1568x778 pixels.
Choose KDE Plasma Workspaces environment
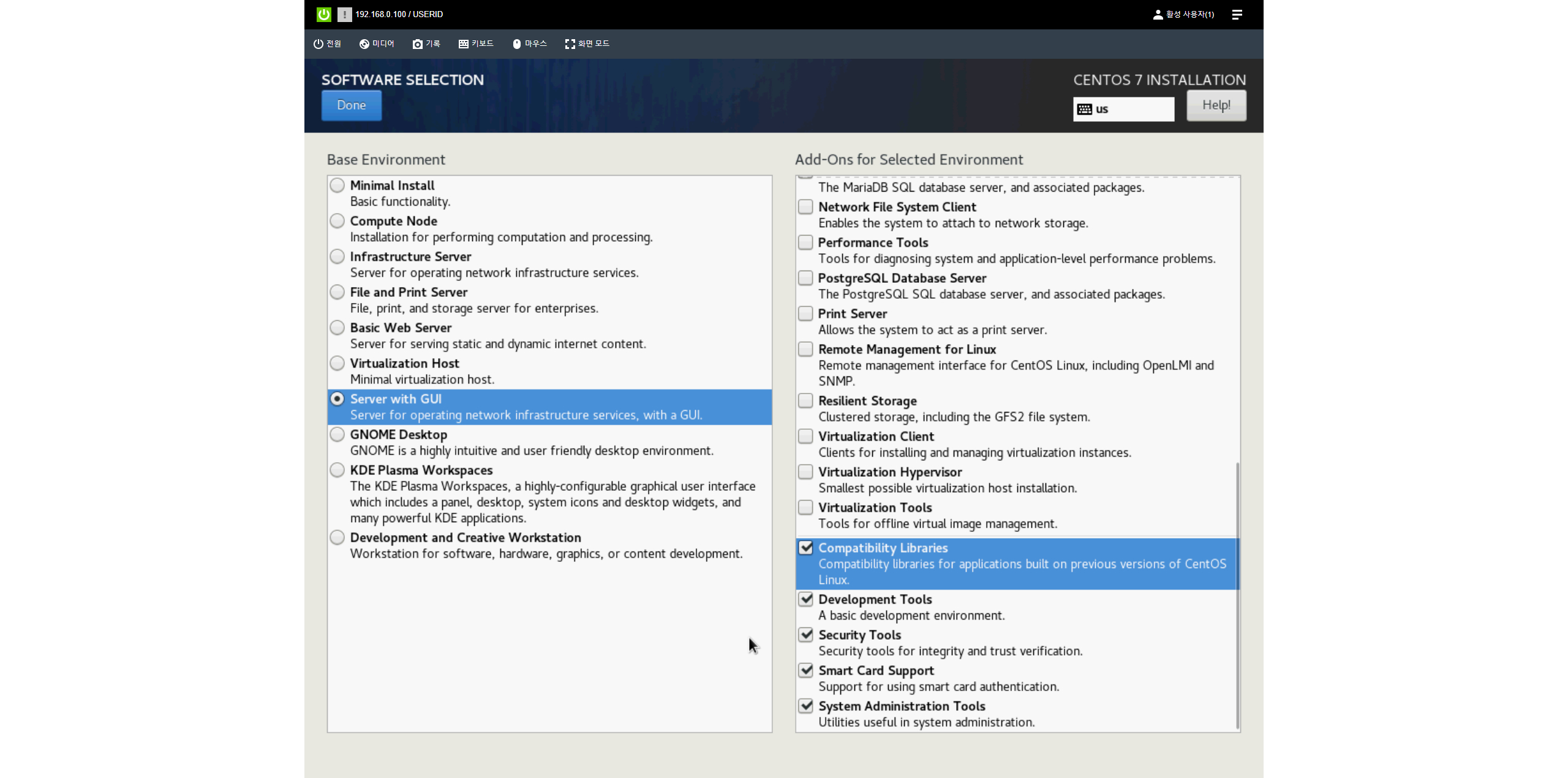[x=337, y=470]
